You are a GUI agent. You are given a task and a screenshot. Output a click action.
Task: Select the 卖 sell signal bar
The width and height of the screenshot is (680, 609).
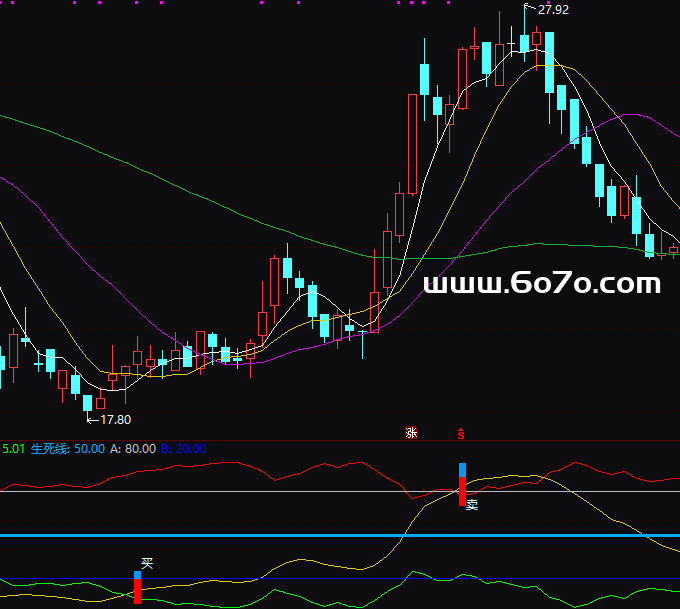(x=462, y=484)
